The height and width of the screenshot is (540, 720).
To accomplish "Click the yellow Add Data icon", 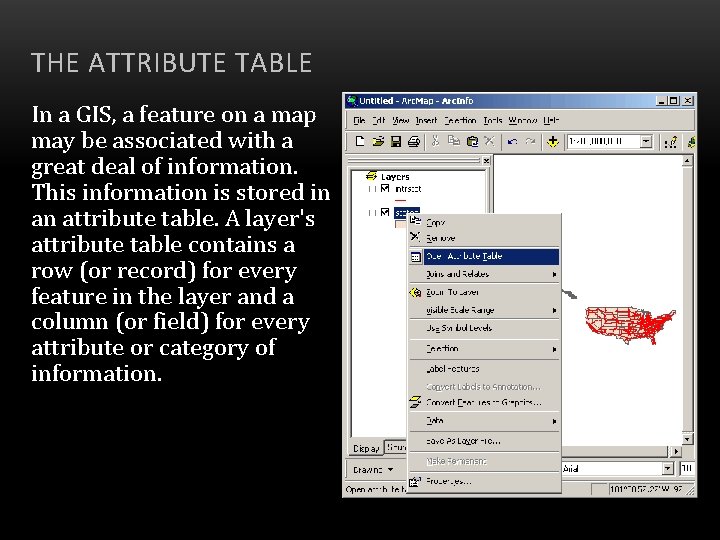I will (x=553, y=141).
